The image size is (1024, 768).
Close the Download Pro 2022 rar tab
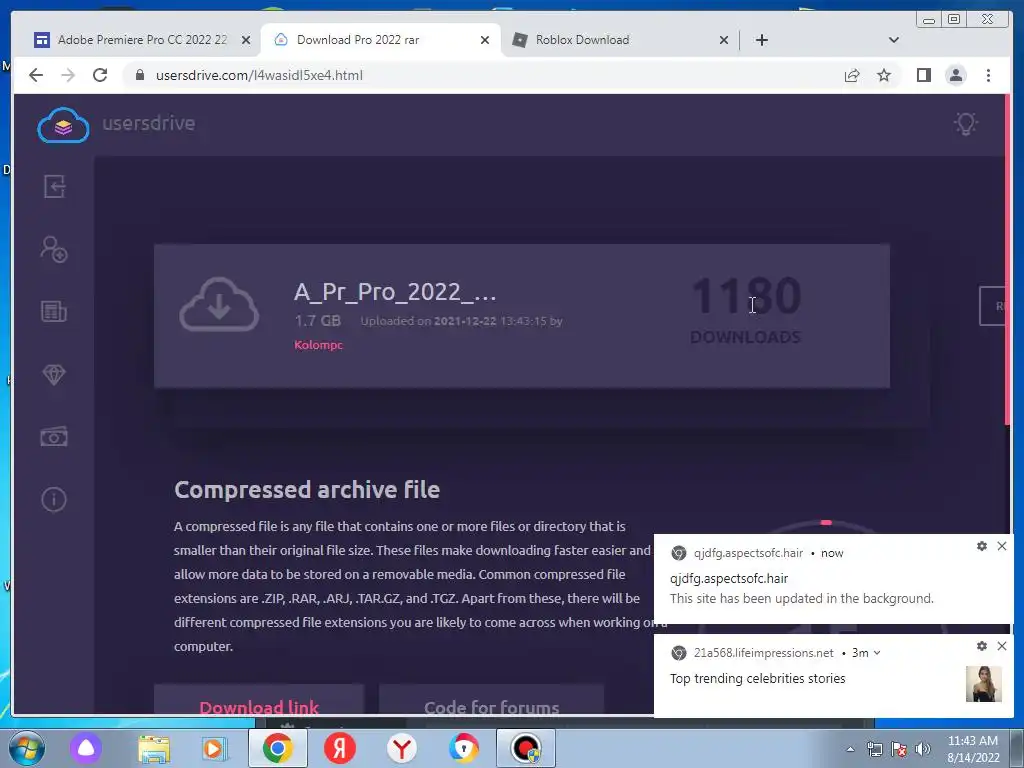(x=485, y=40)
